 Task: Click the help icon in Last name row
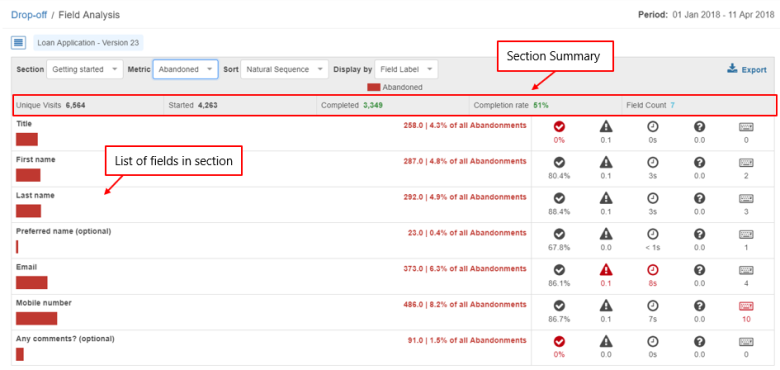coord(699,198)
